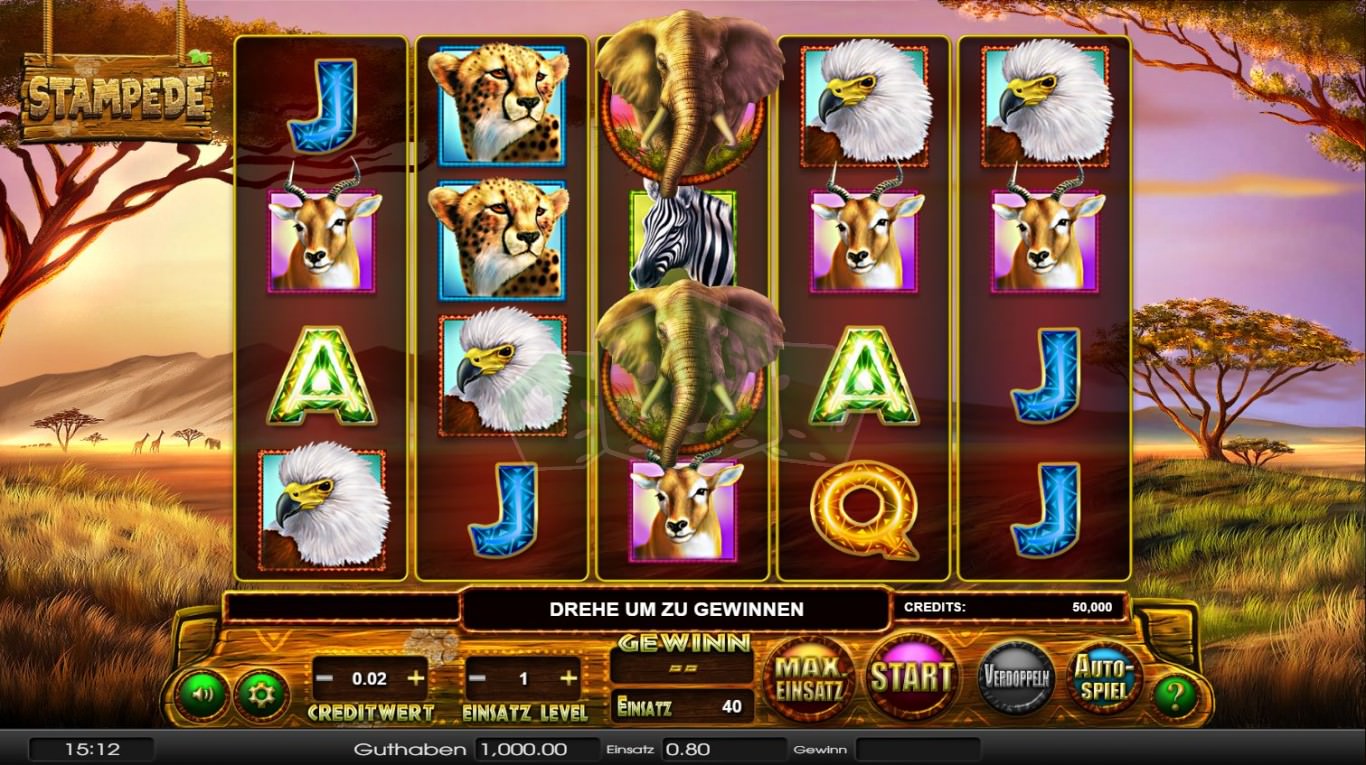The width and height of the screenshot is (1366, 765).
Task: Click the Max Einsatz button
Action: (810, 678)
